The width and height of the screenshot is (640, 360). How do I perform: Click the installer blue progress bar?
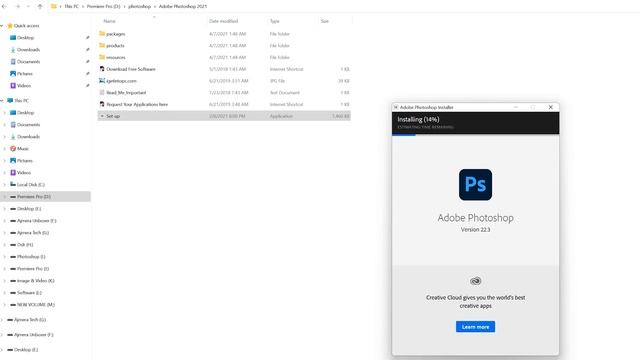pos(404,134)
